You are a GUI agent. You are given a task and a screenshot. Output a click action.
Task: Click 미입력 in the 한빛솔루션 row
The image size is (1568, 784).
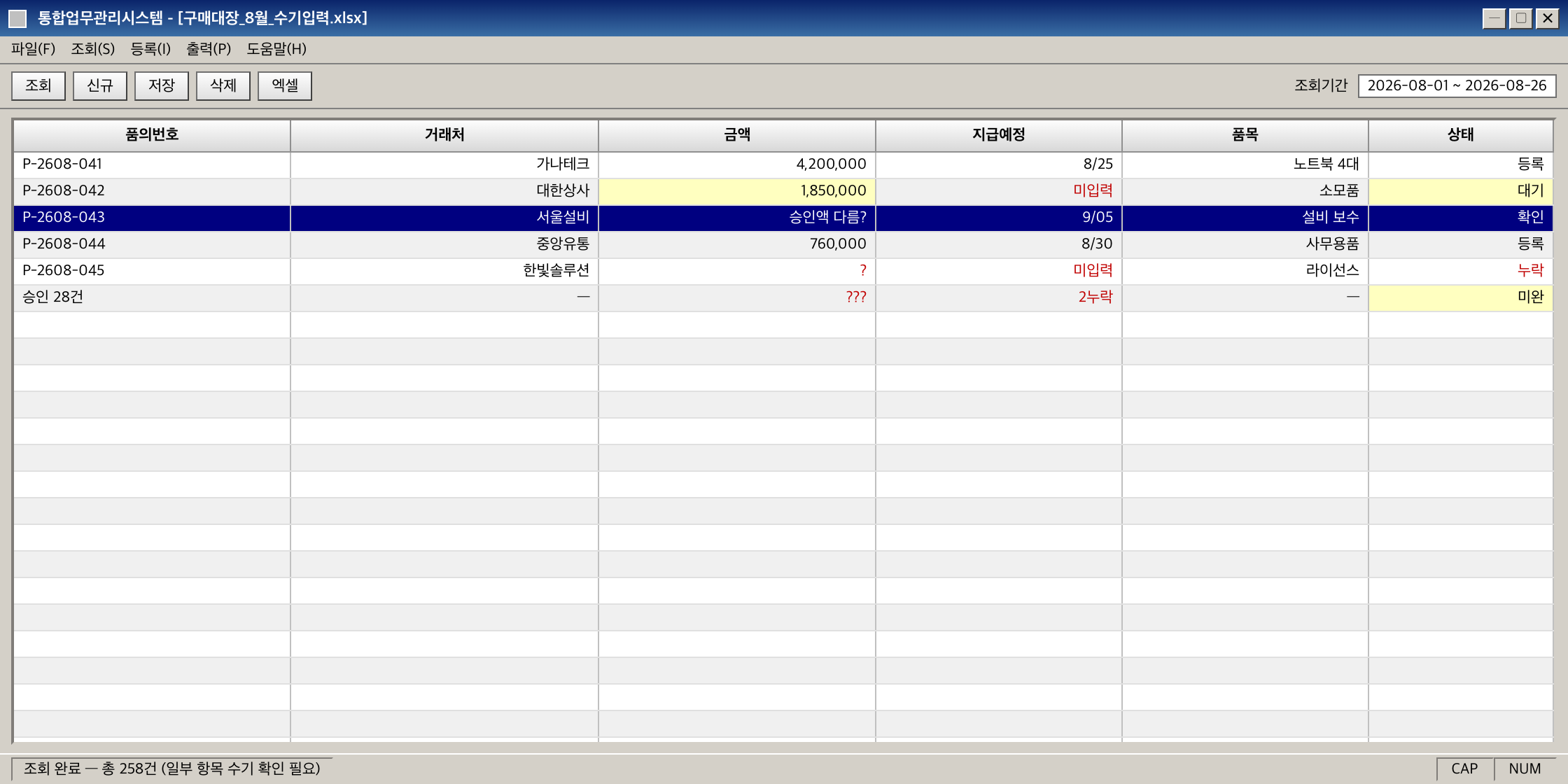coord(999,271)
